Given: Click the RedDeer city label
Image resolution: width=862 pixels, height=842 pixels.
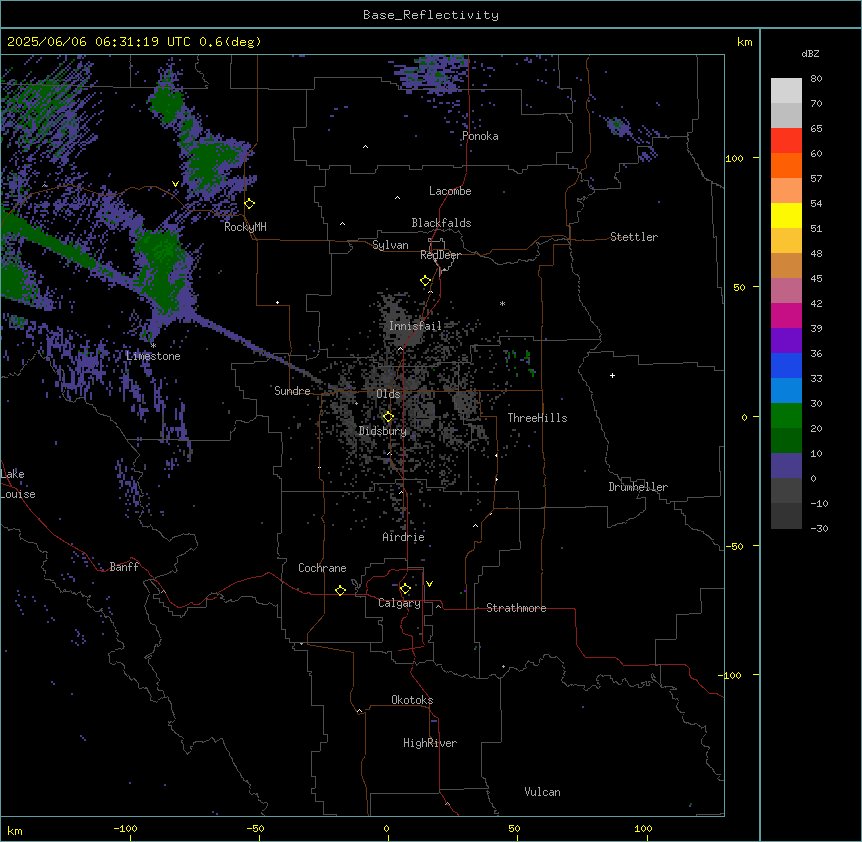Looking at the screenshot, I should pyautogui.click(x=441, y=255).
